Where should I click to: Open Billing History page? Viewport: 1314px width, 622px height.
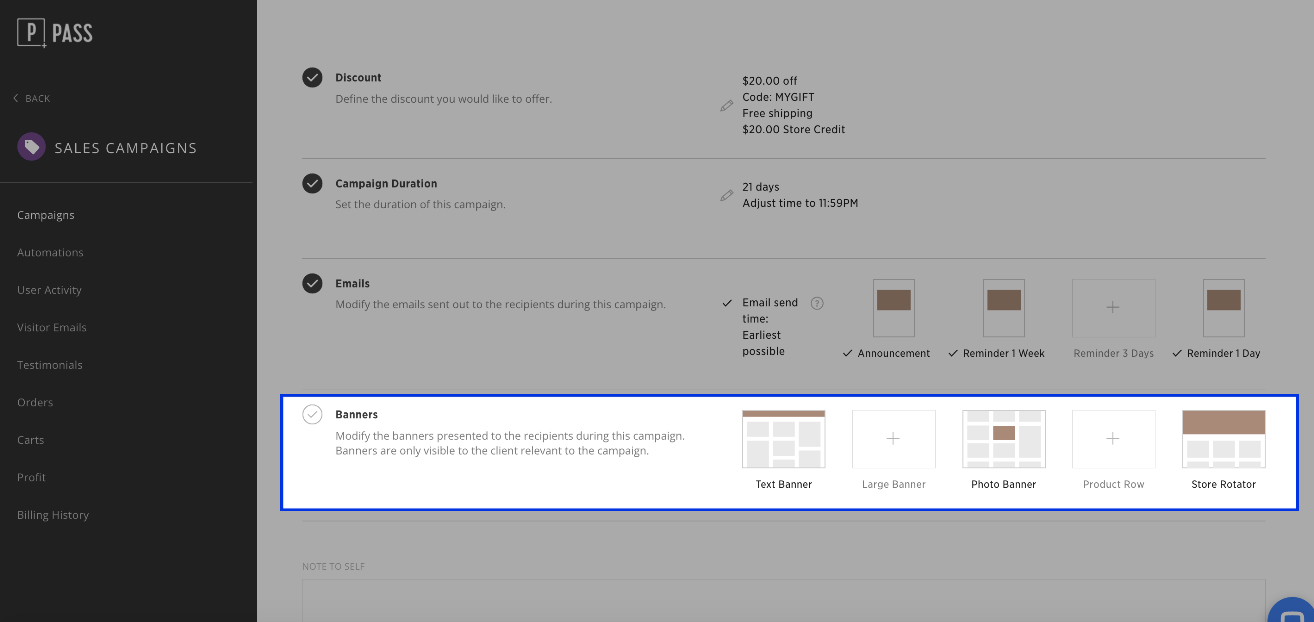[53, 515]
